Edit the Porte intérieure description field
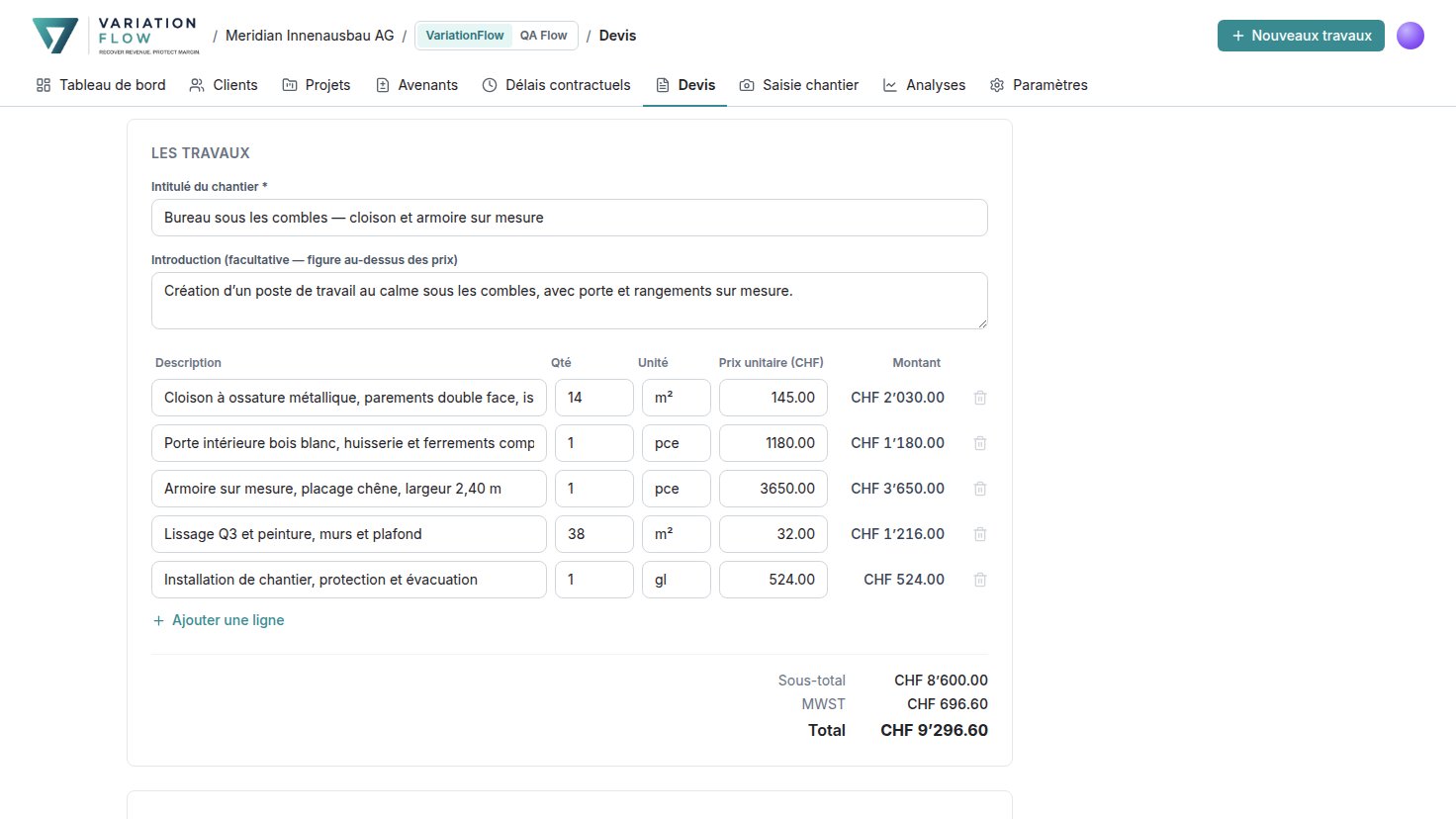 pyautogui.click(x=349, y=443)
